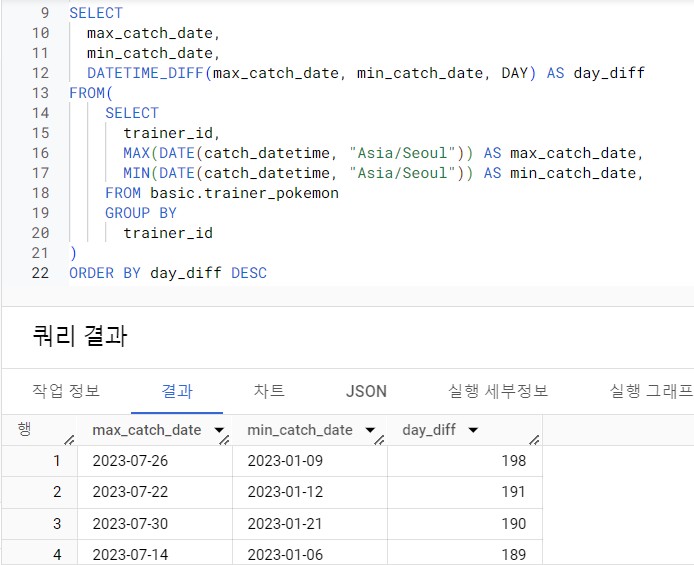Open the 실행 세부정보 tab
694x565 pixels.
click(x=498, y=391)
